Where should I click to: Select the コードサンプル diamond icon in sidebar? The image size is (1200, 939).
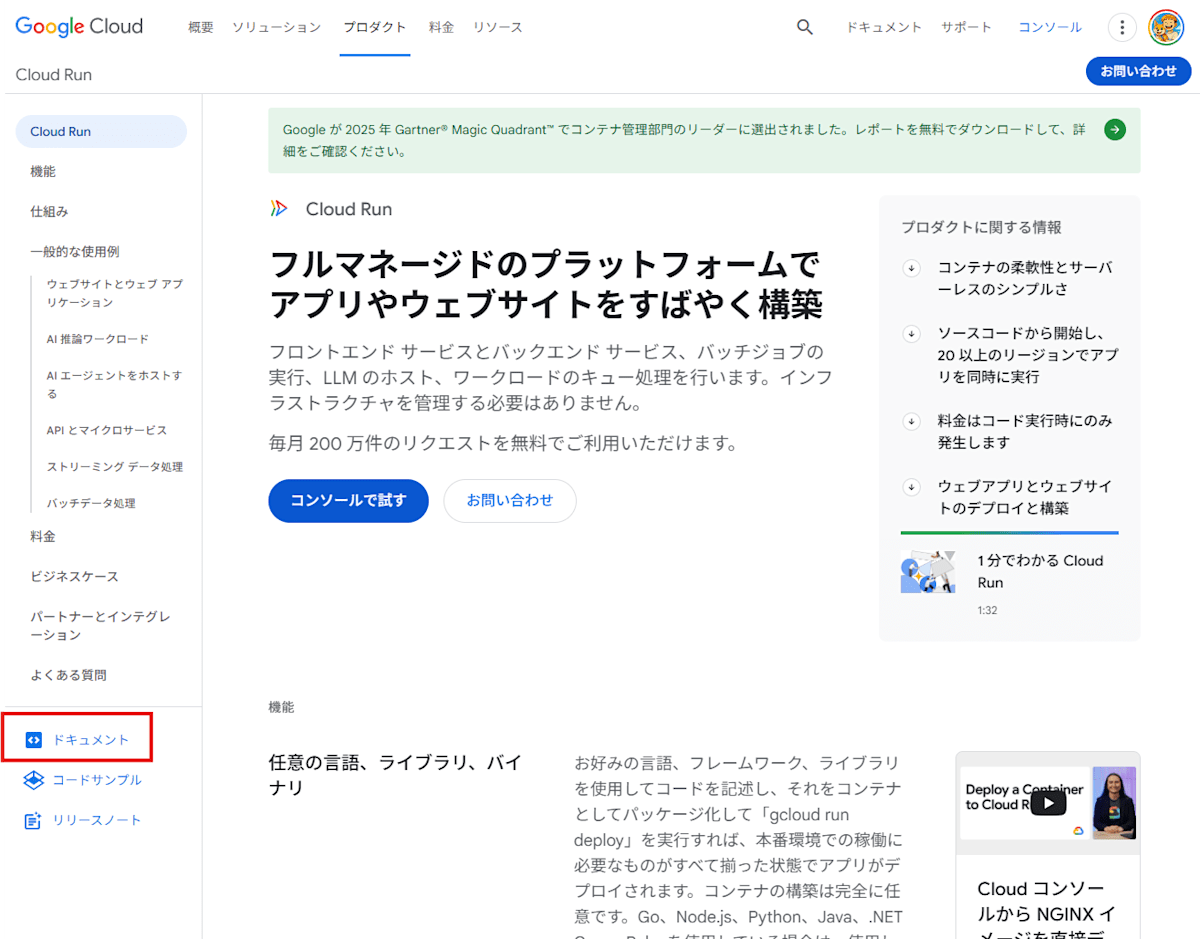click(35, 780)
